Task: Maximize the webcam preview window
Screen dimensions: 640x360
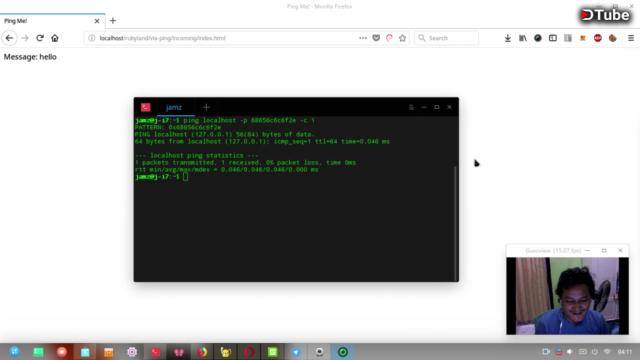Action: (x=604, y=251)
